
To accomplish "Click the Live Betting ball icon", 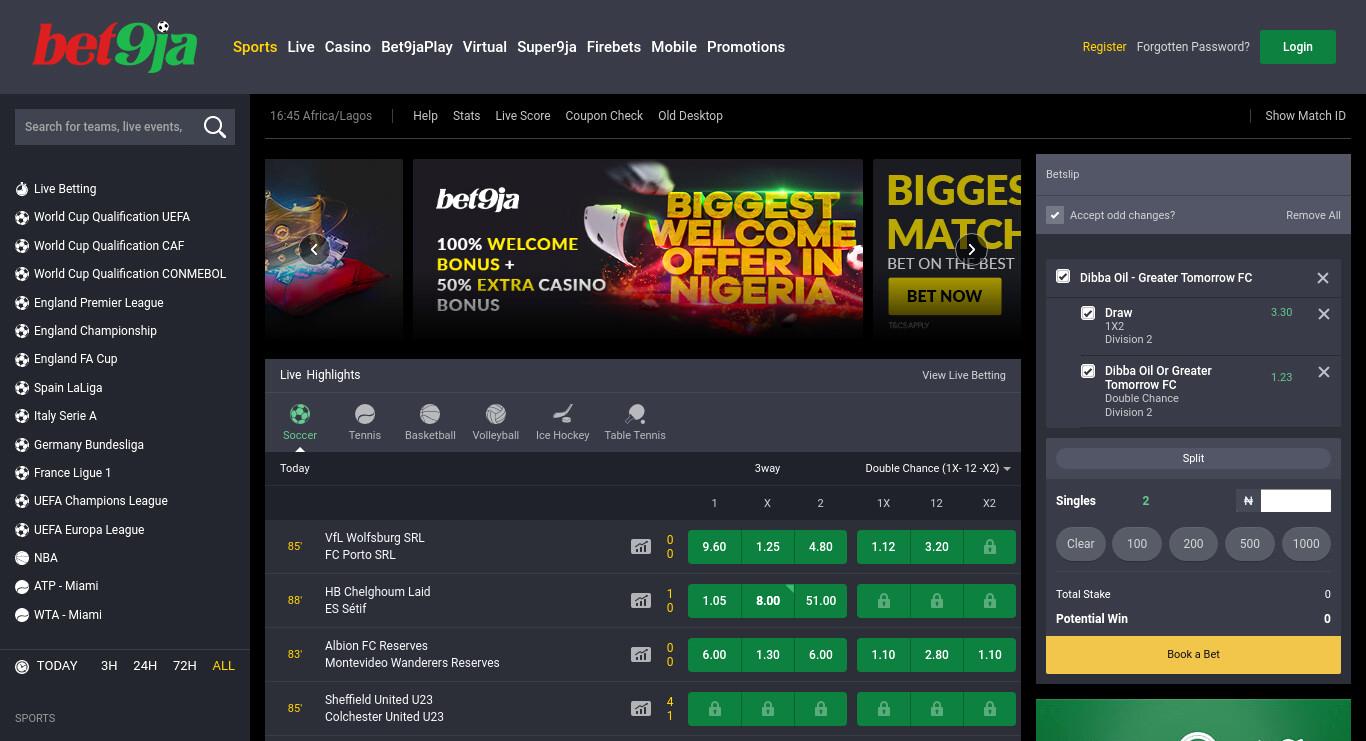I will [x=22, y=189].
